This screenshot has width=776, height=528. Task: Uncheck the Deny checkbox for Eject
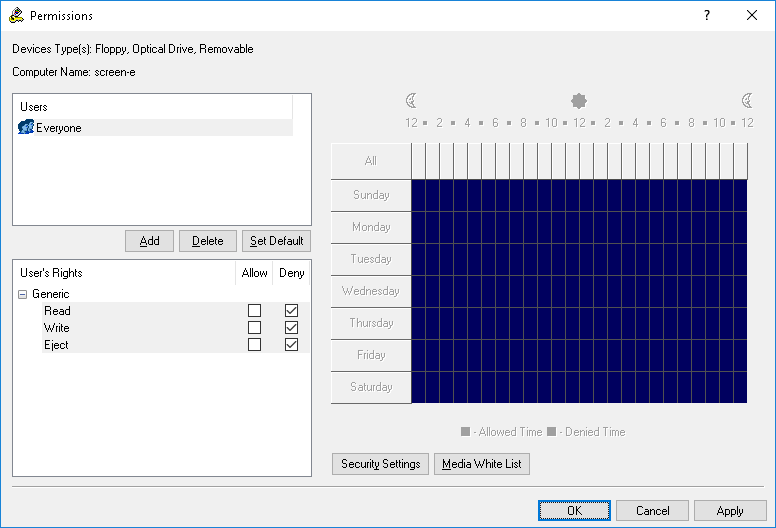click(x=292, y=345)
